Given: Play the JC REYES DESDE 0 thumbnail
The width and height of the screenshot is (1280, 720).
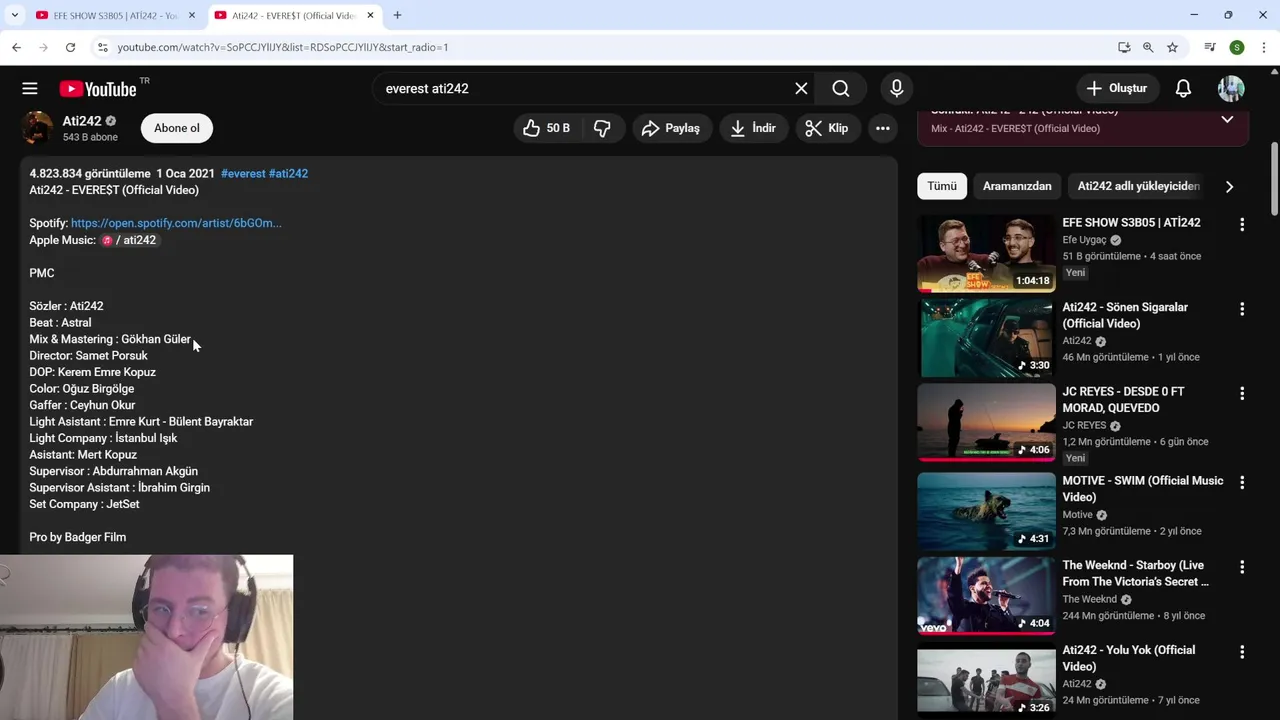Looking at the screenshot, I should pyautogui.click(x=986, y=423).
